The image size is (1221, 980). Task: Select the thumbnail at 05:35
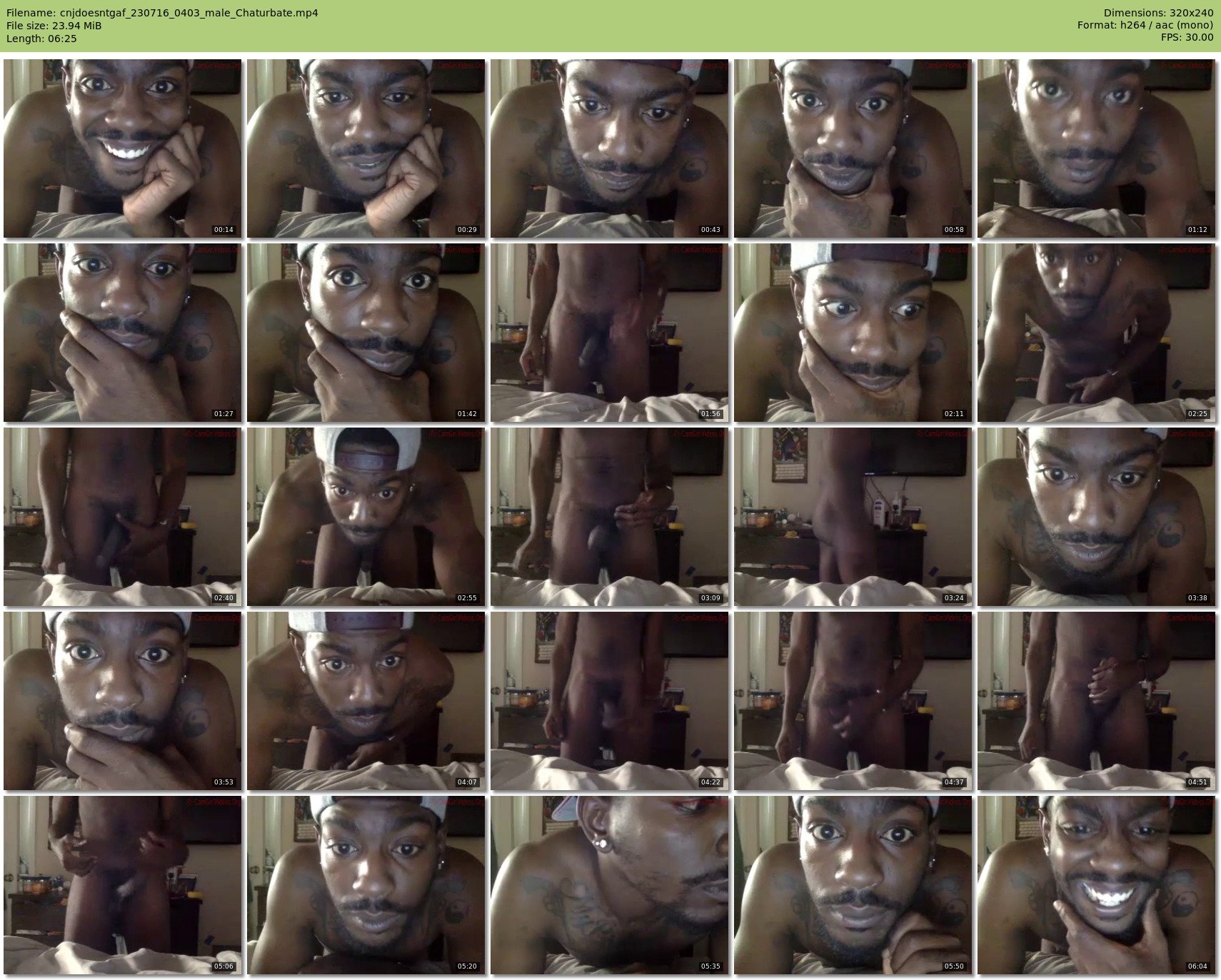point(610,885)
